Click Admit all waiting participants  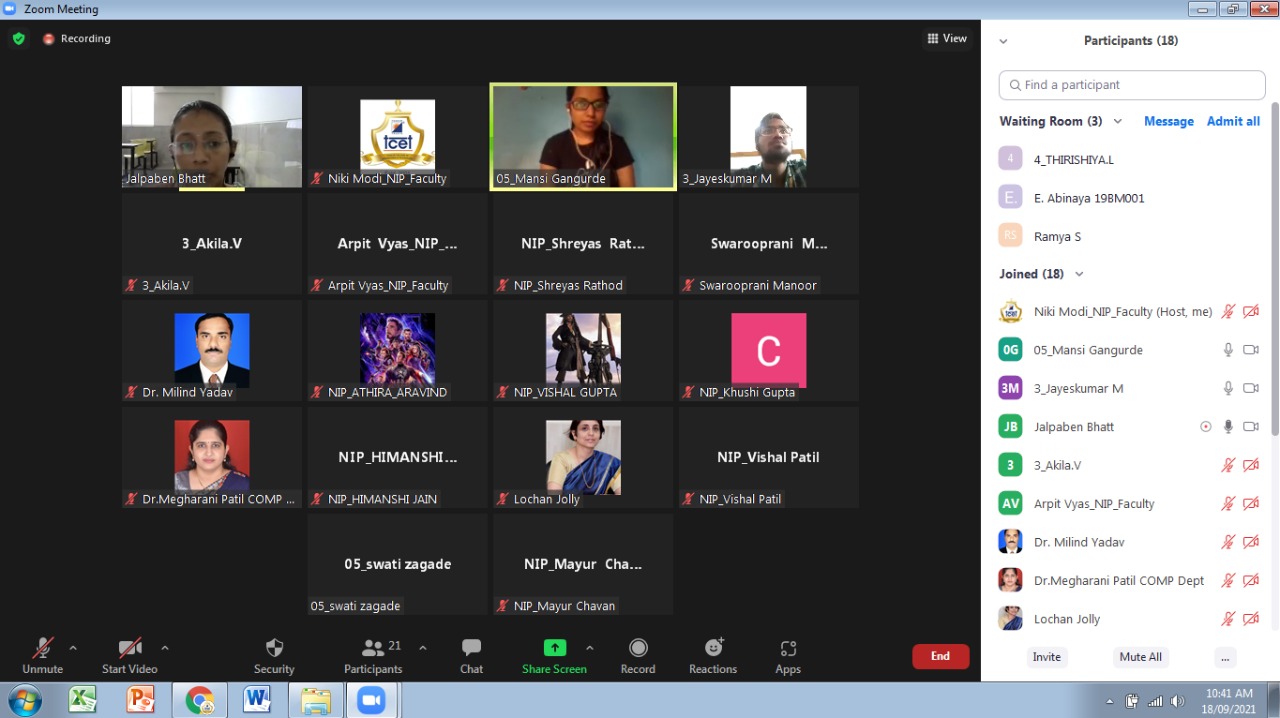[1233, 121]
